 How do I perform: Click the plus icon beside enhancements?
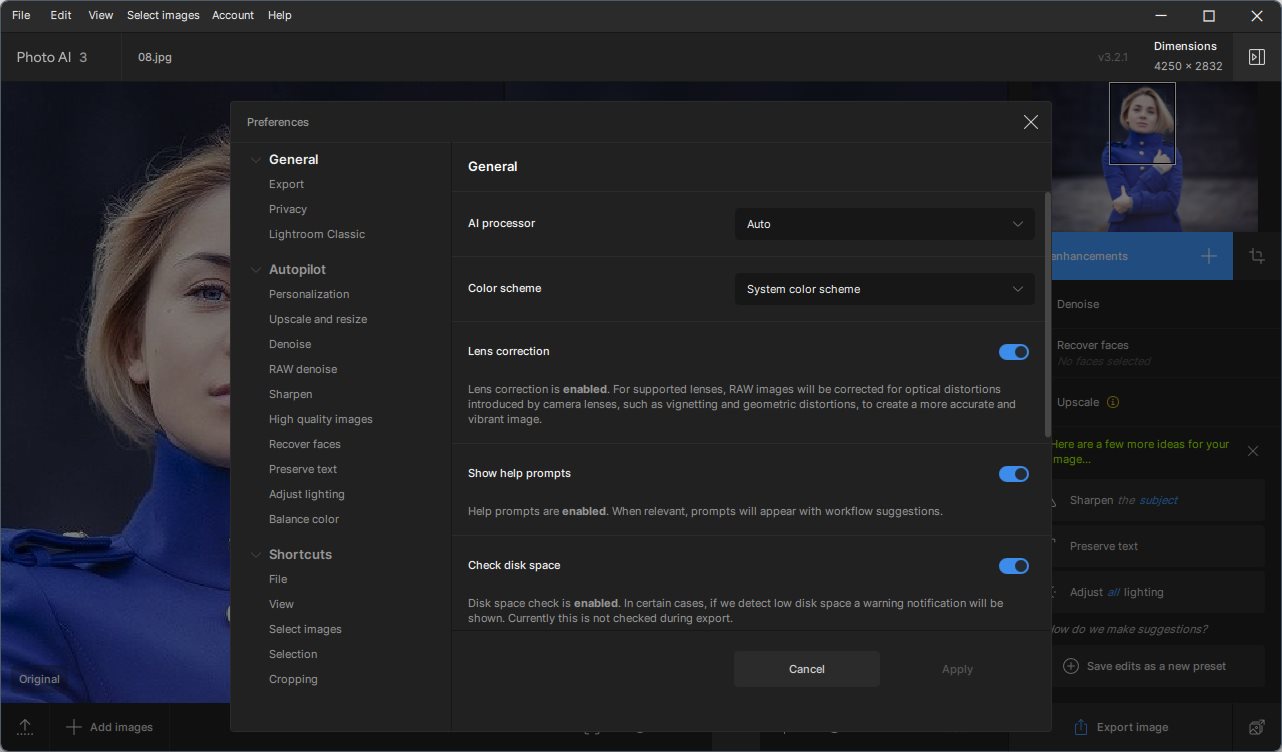point(1208,256)
